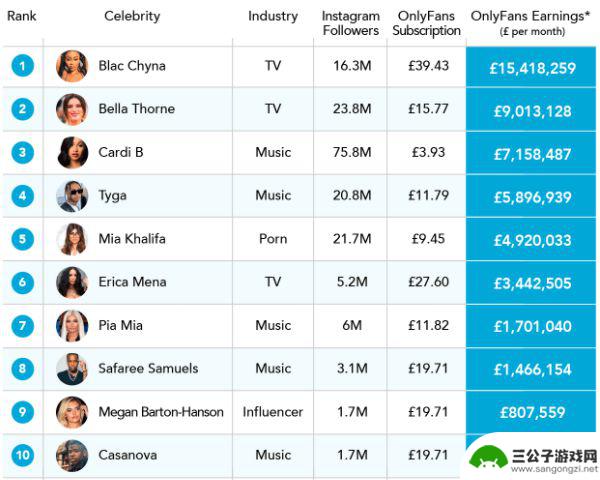Image resolution: width=600 pixels, height=480 pixels.
Task: Click Casanova's profile avatar
Action: [x=72, y=455]
